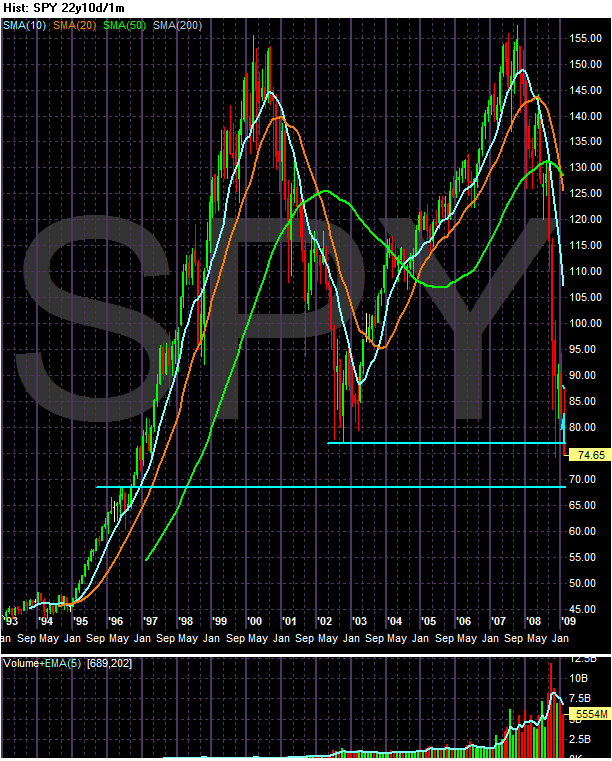Click the 155.00 price axis label
The height and width of the screenshot is (761, 612).
pos(585,38)
